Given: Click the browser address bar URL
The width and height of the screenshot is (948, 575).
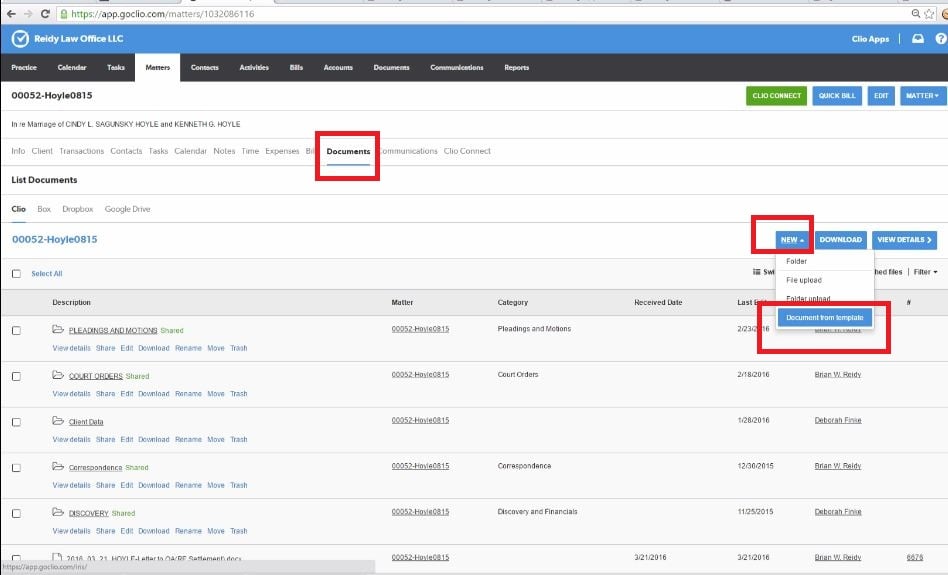Looking at the screenshot, I should (x=163, y=13).
